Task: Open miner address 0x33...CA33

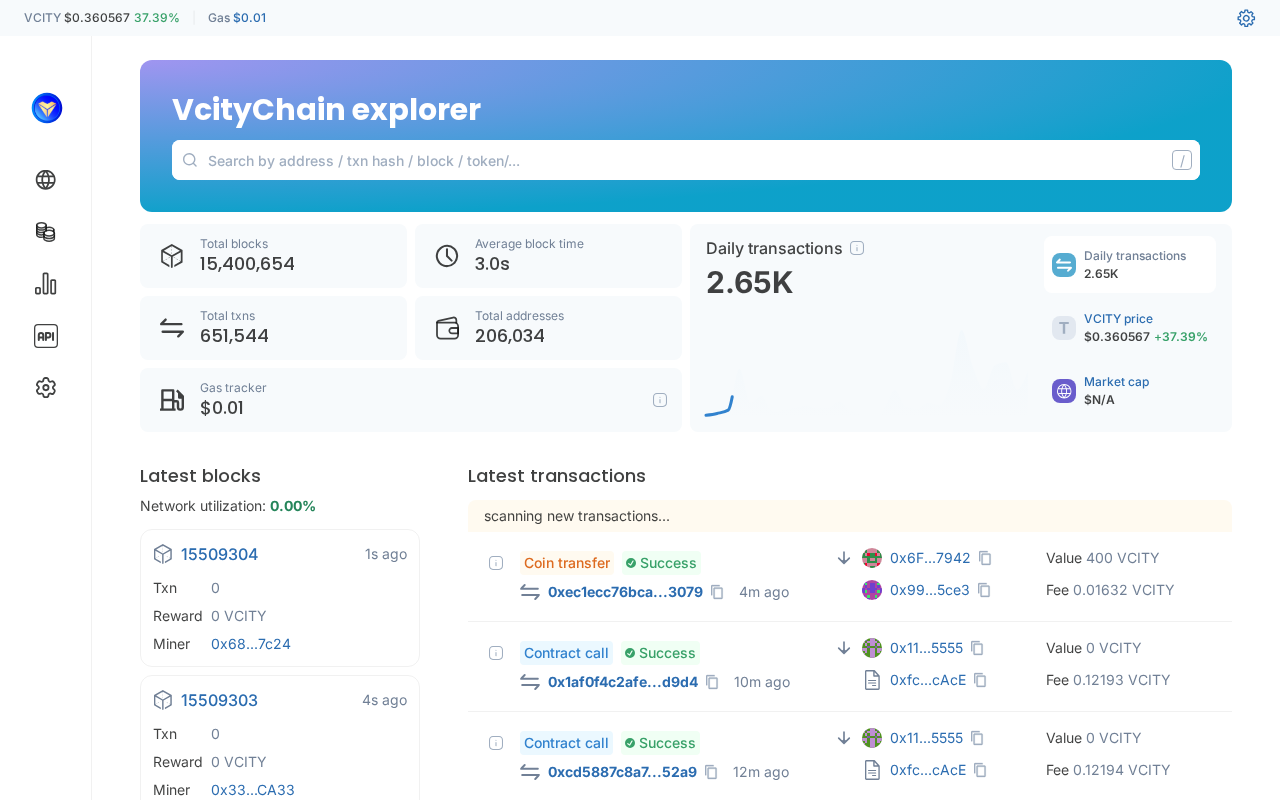Action: [x=253, y=790]
